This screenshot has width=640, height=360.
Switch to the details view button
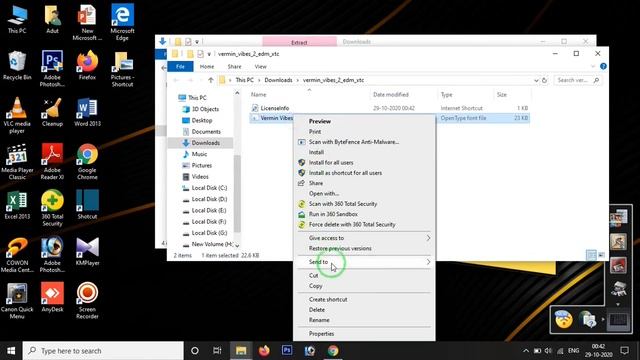[591, 255]
